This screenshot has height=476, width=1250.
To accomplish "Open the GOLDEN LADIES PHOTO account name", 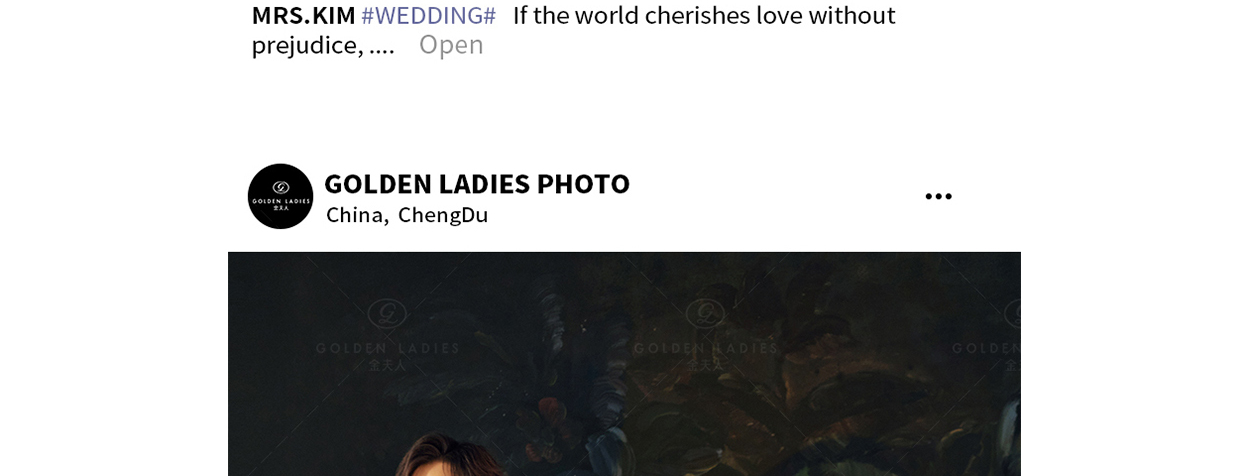I will [477, 183].
